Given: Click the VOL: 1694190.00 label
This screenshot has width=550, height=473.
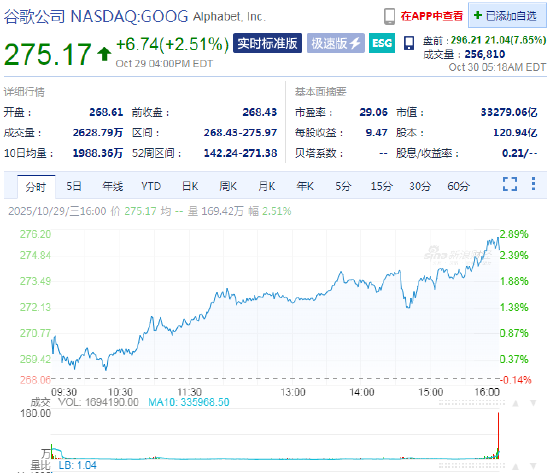Looking at the screenshot, I should coord(98,402).
